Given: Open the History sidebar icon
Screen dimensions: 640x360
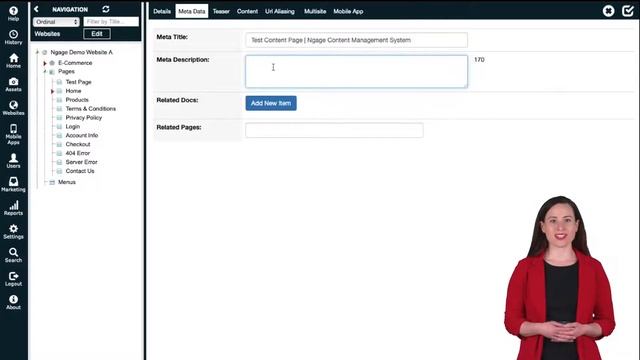Looking at the screenshot, I should (13, 37).
